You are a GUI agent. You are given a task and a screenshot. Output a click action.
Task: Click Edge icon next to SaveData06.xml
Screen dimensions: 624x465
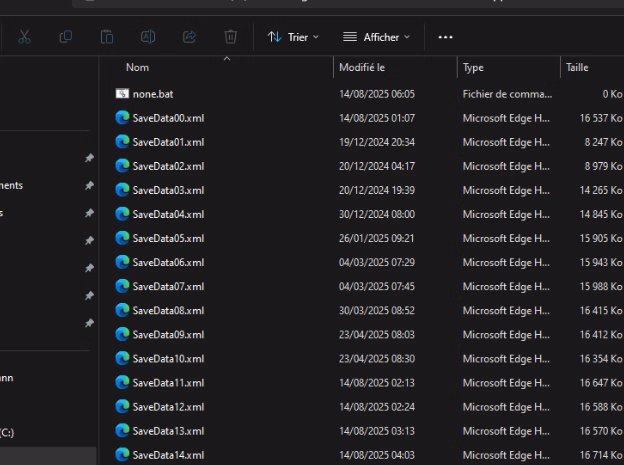pyautogui.click(x=123, y=262)
